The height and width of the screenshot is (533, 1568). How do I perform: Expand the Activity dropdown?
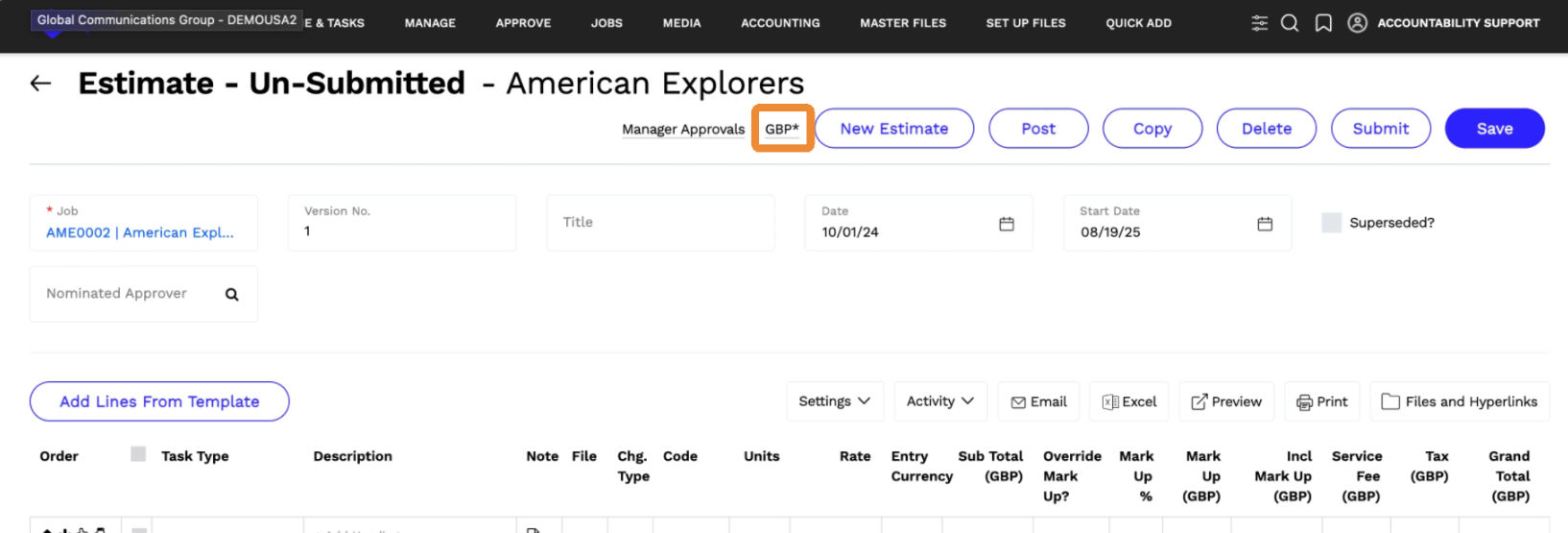coord(939,401)
